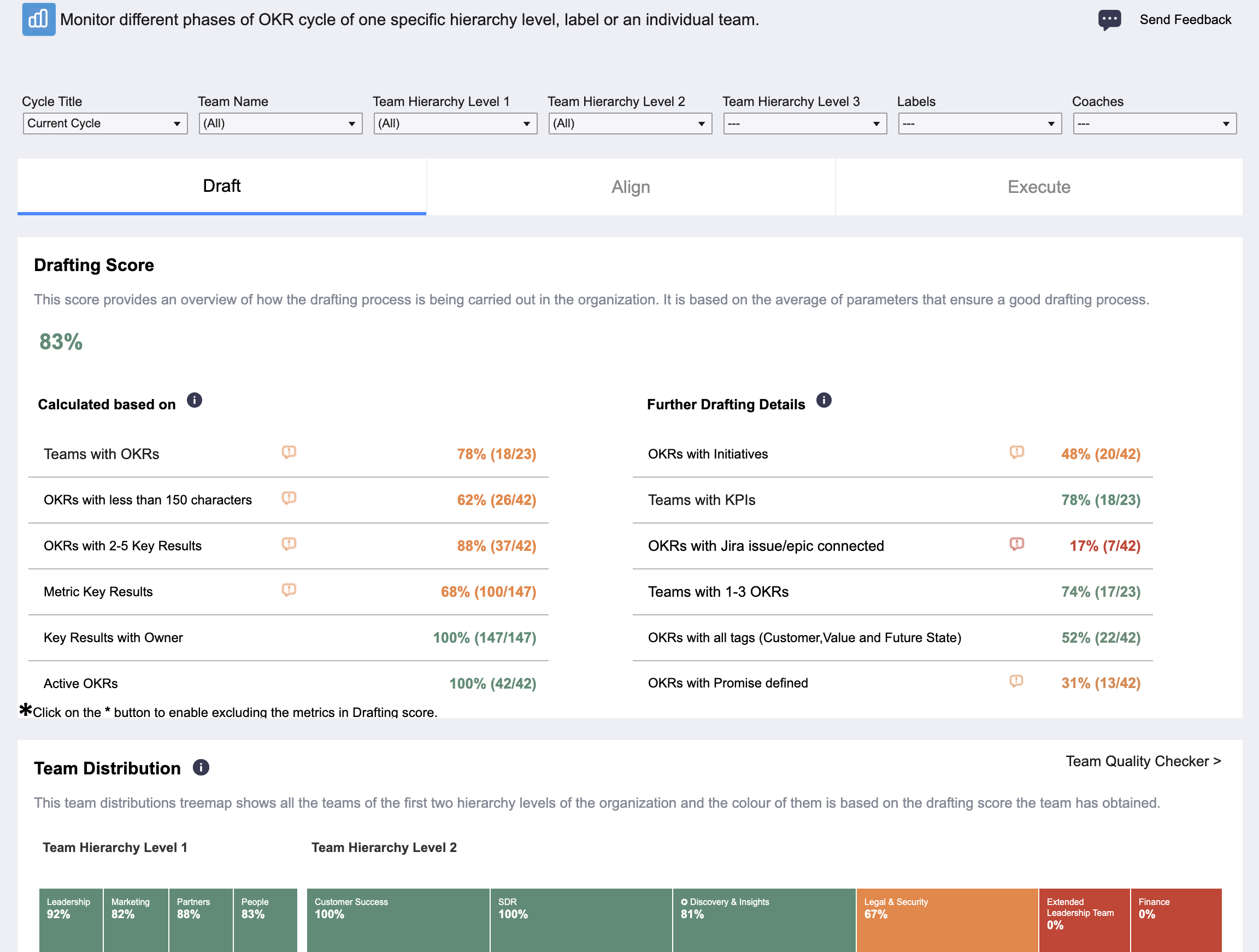Click the Send Feedback link text

1186,20
